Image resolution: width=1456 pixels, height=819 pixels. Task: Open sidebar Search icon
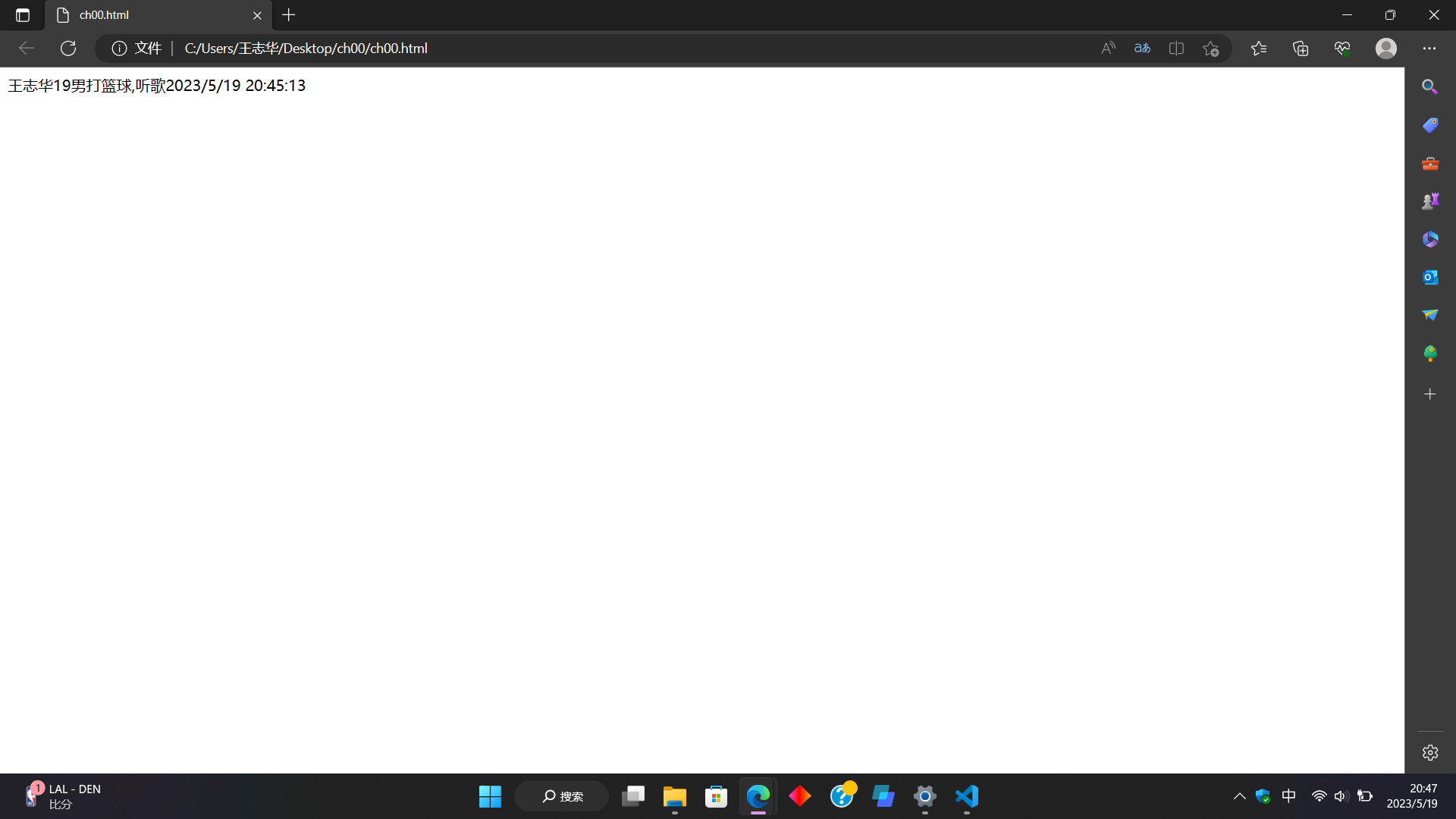pos(1429,86)
